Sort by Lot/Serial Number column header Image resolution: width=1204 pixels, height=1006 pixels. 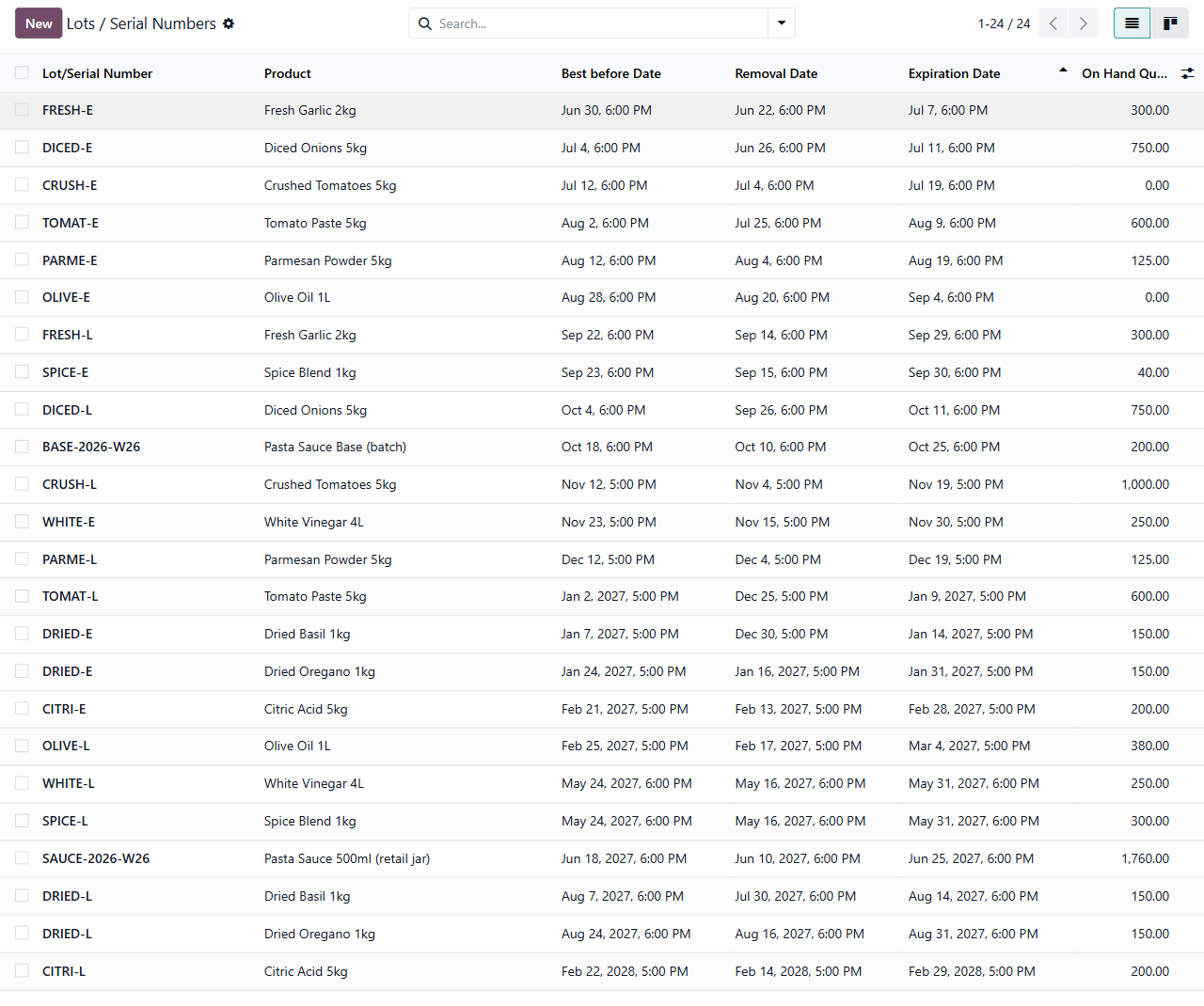97,73
